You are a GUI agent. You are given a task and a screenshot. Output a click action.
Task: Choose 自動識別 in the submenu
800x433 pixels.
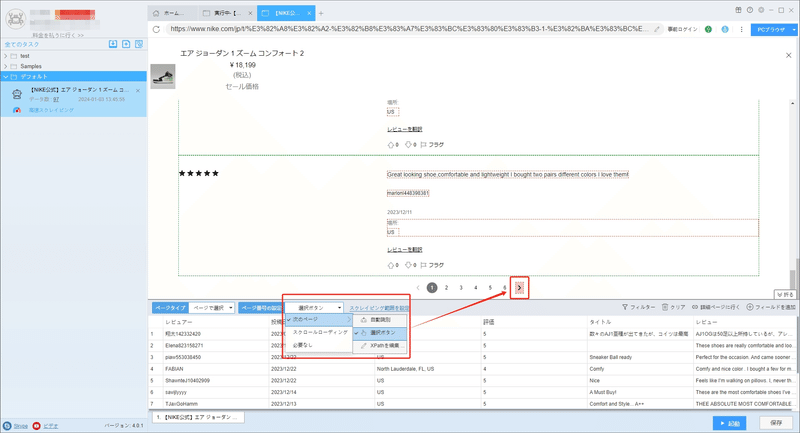click(381, 320)
